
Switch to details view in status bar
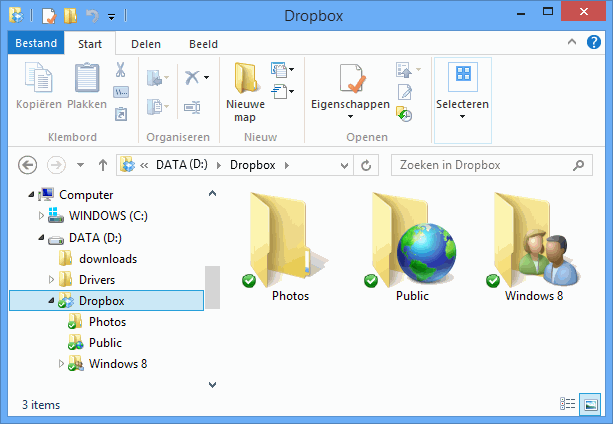coord(567,404)
